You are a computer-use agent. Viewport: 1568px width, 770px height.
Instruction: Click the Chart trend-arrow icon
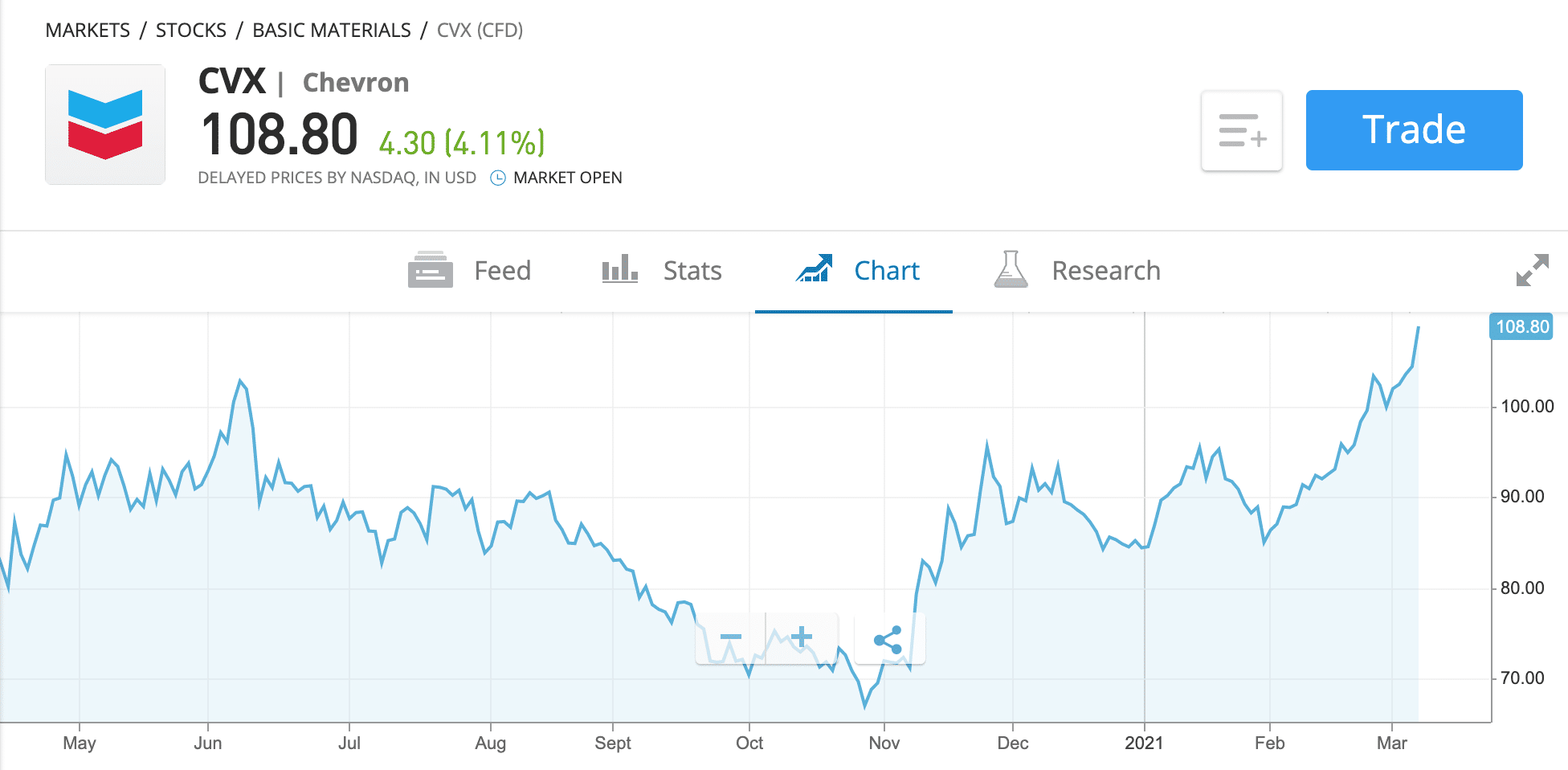[x=815, y=268]
